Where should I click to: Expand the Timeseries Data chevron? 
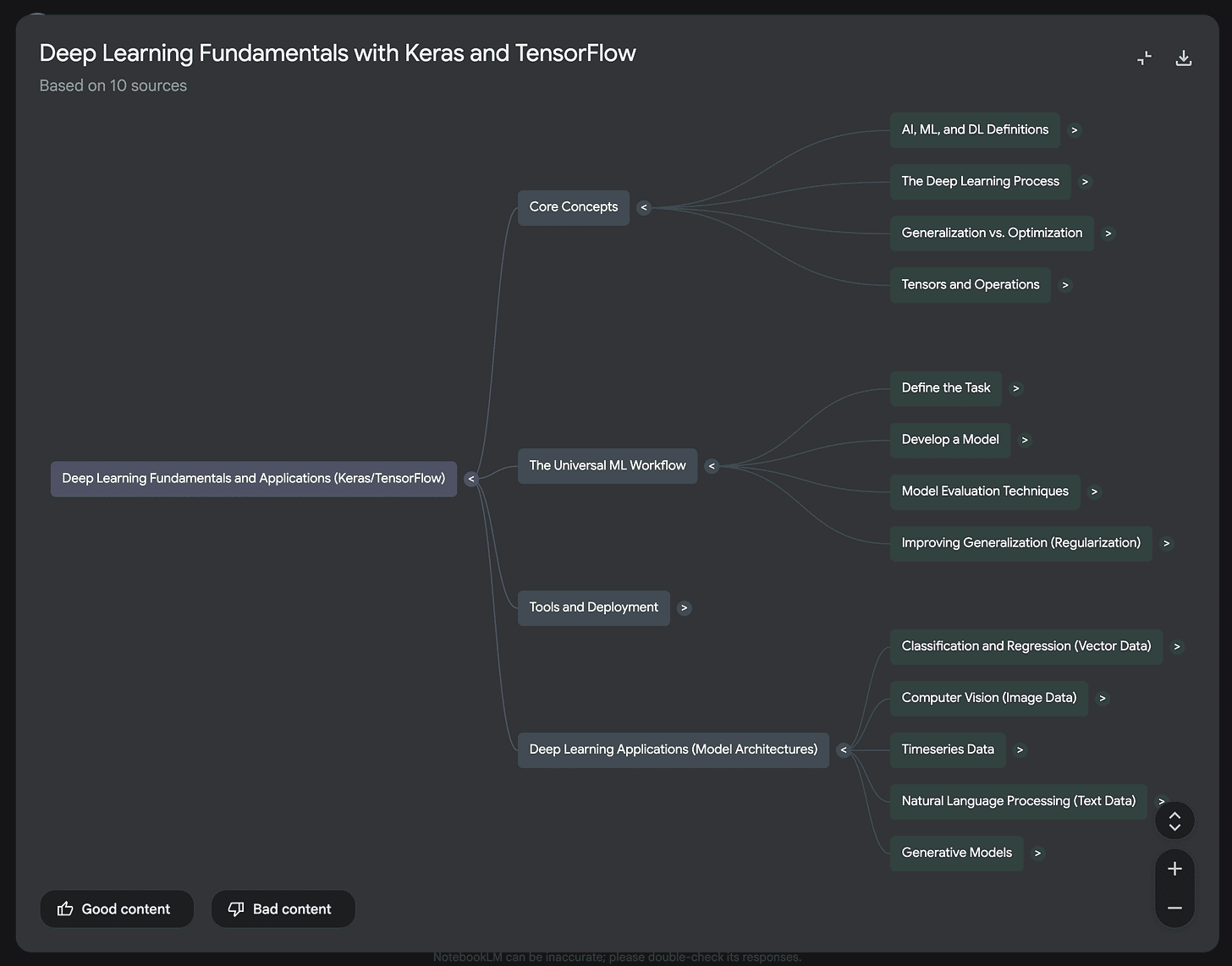point(1020,750)
